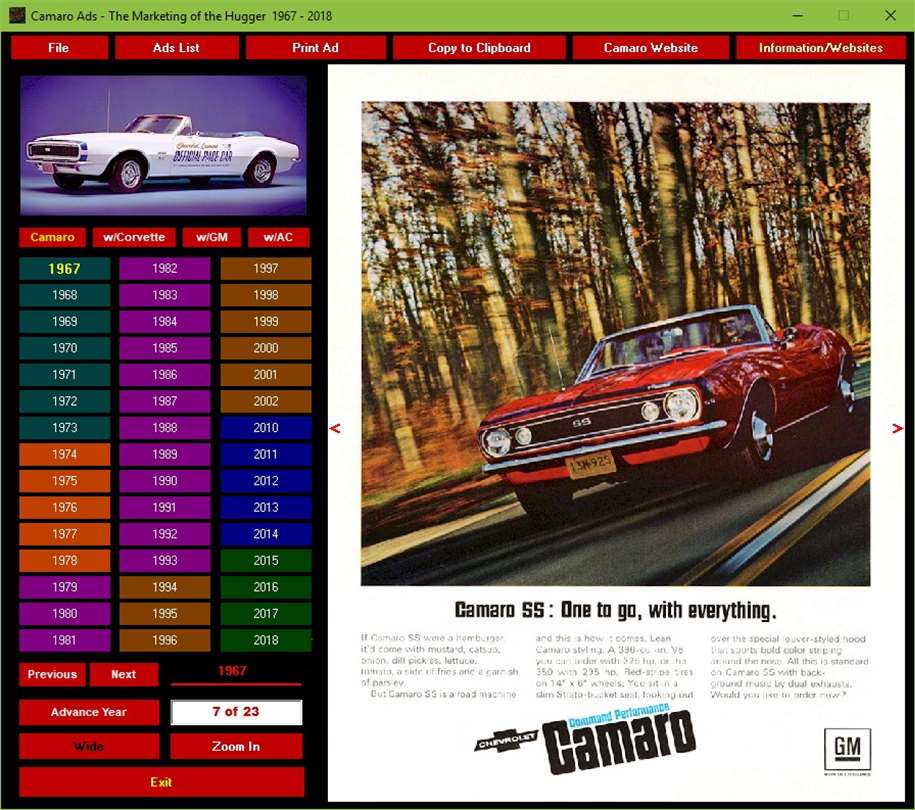
Task: Select year 1973
Action: pos(65,428)
